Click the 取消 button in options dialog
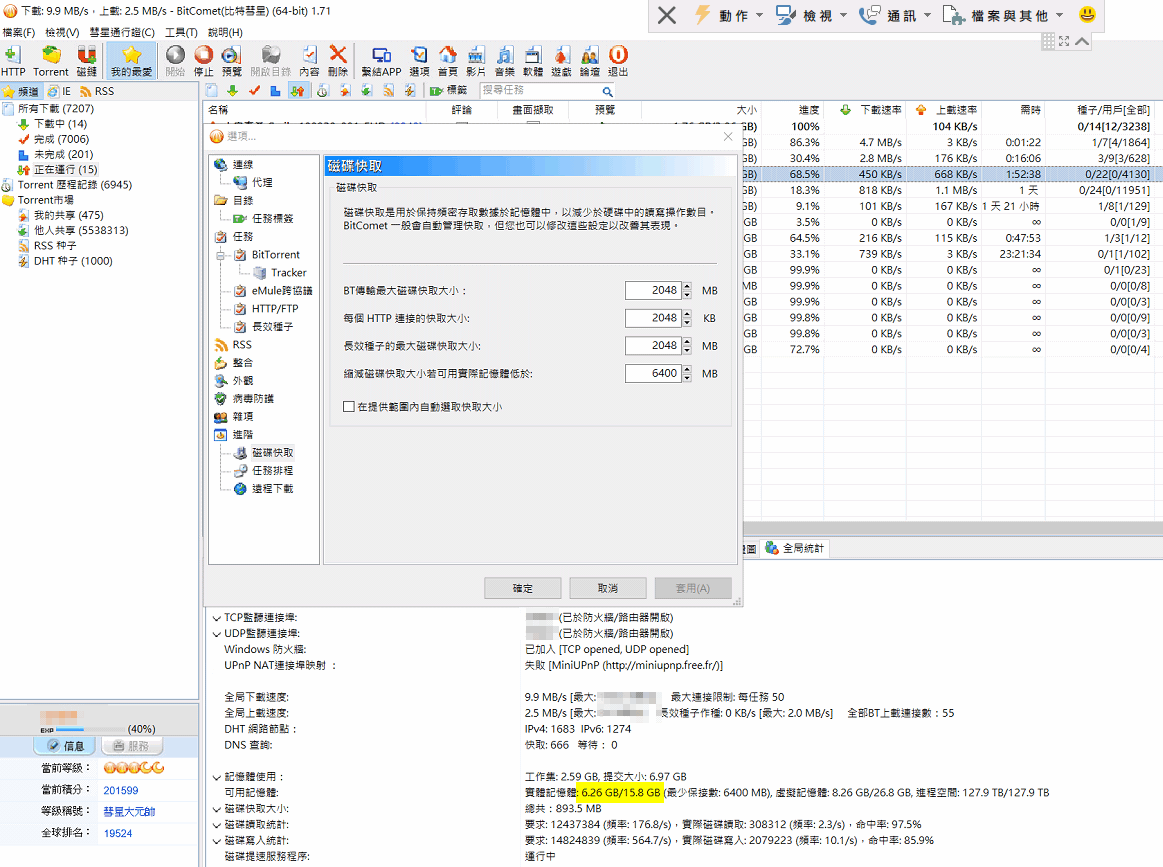The width and height of the screenshot is (1163, 867). pos(607,588)
